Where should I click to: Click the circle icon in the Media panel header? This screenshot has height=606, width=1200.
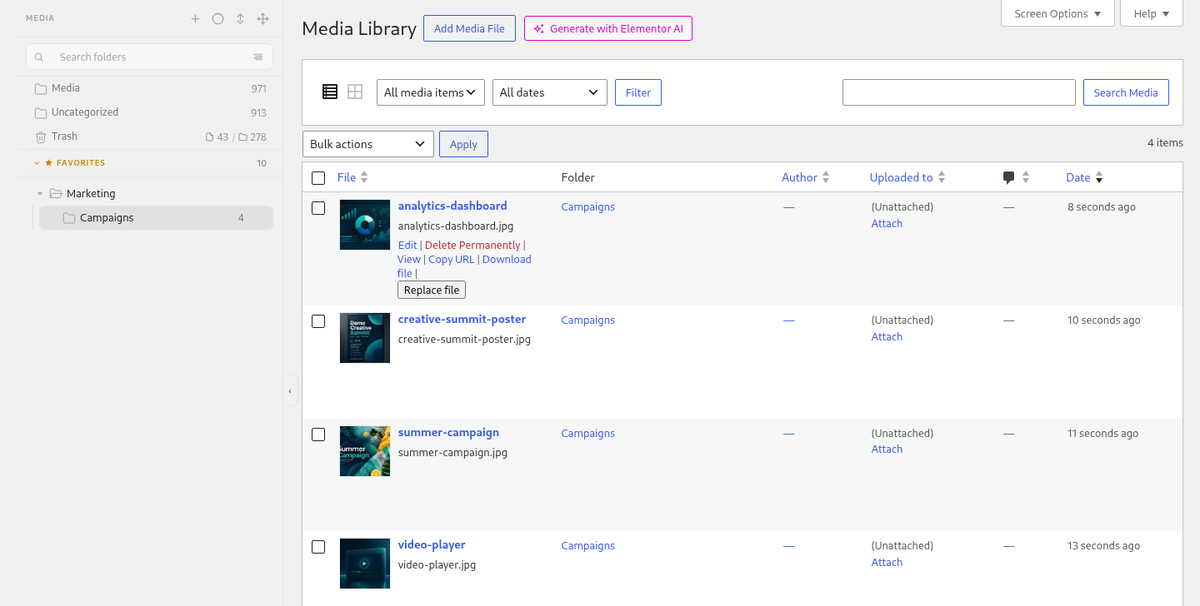click(x=218, y=19)
